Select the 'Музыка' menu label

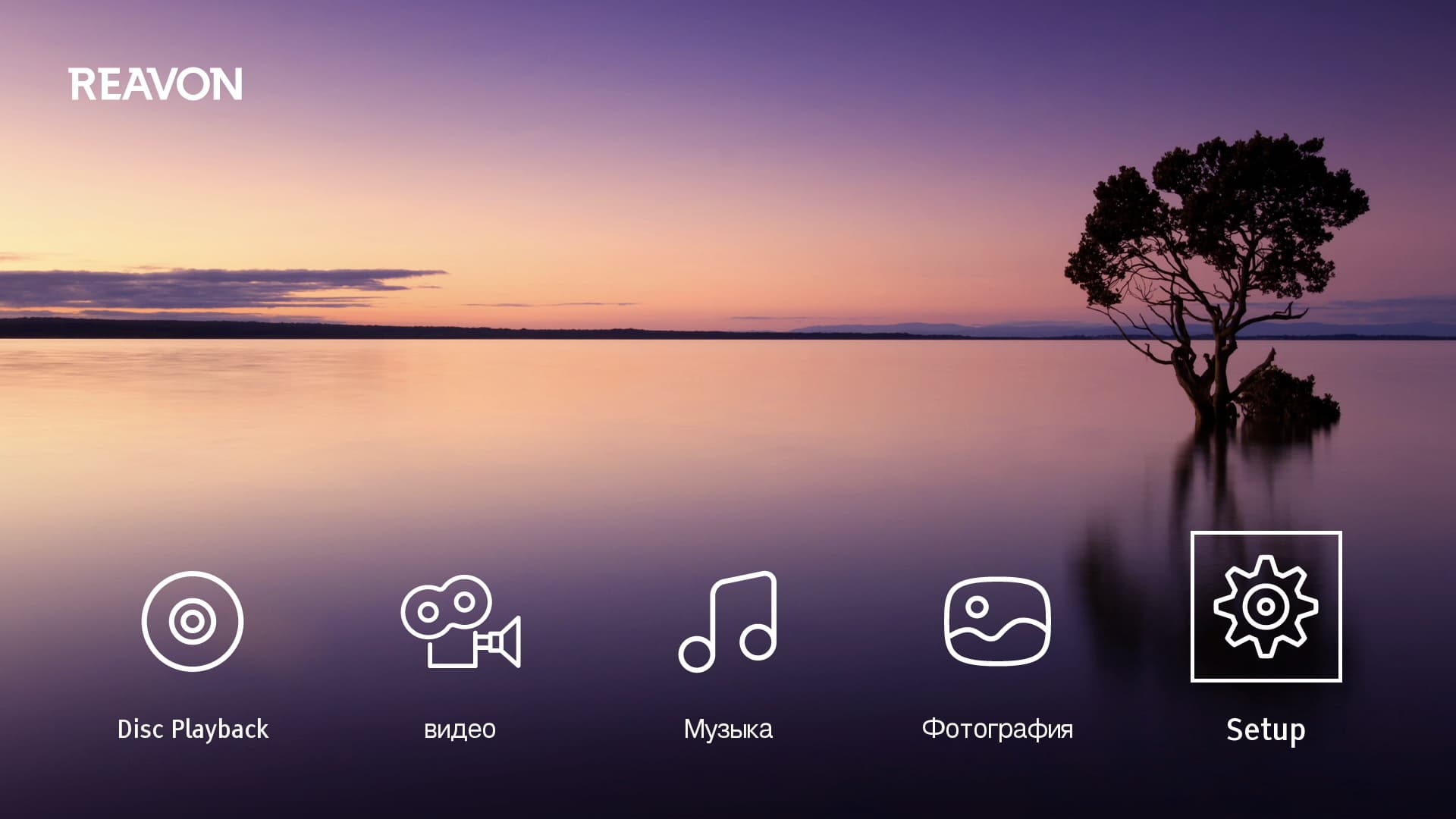(x=728, y=730)
